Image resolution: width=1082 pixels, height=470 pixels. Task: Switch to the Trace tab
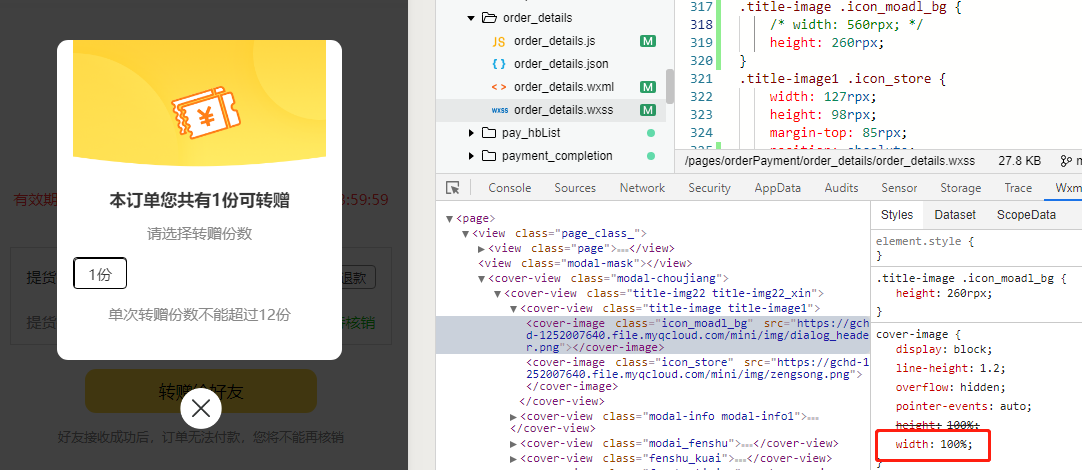point(1019,188)
